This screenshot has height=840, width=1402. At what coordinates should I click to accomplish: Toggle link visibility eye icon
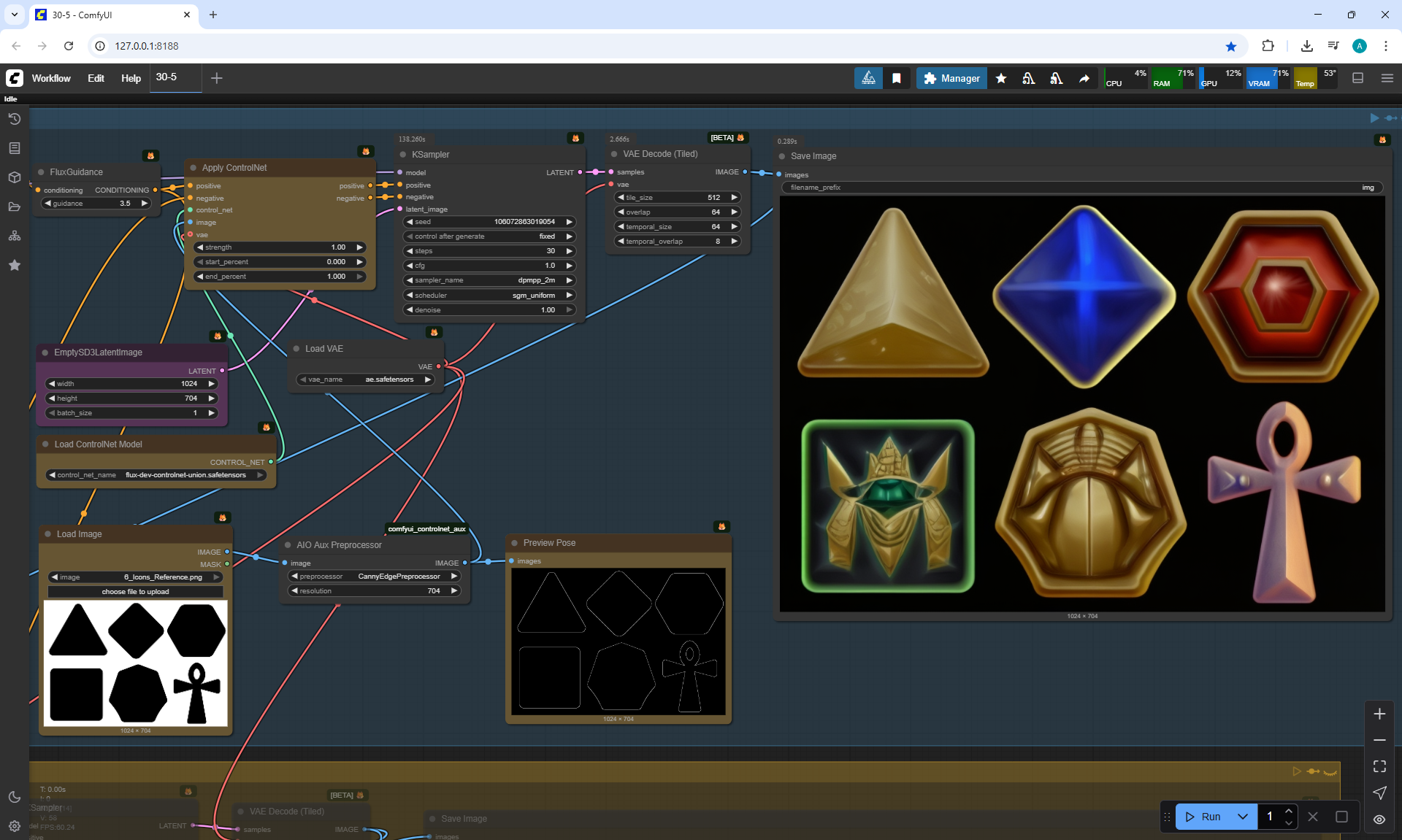point(1379,820)
